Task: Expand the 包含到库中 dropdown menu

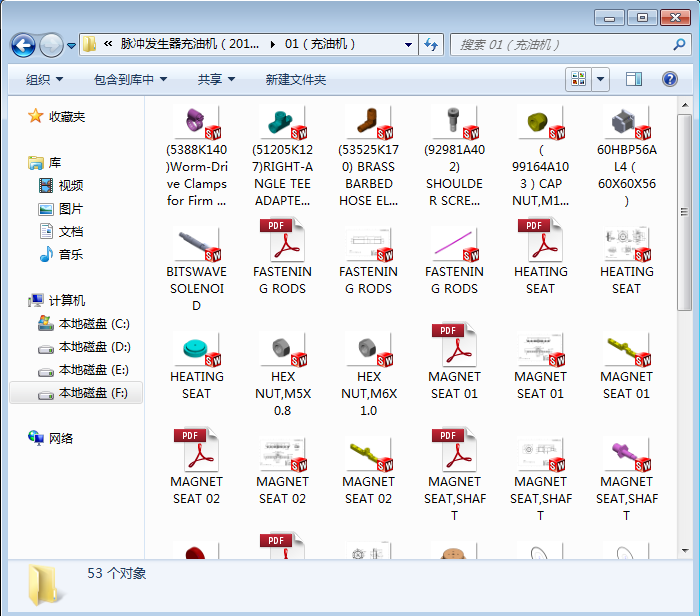Action: tap(130, 79)
